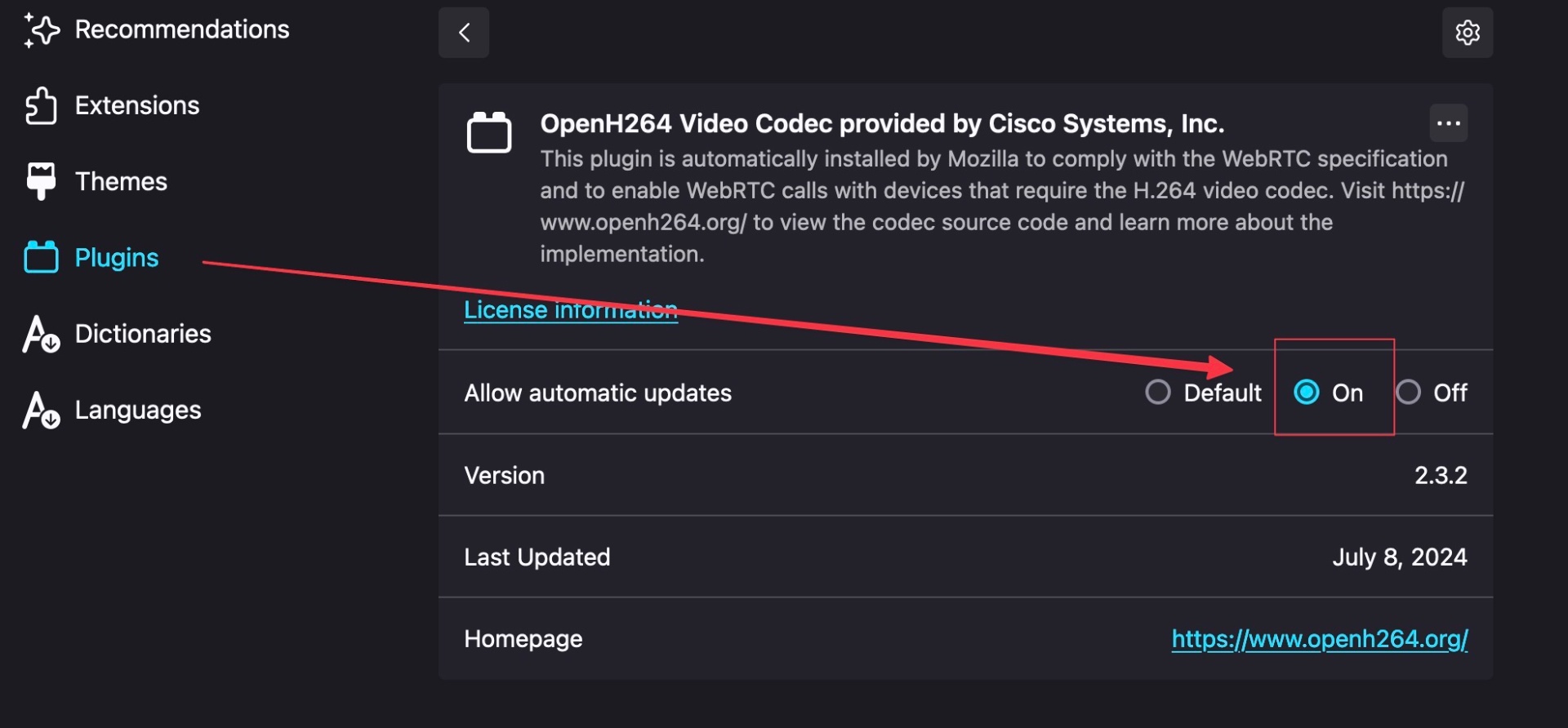This screenshot has height=728, width=1568.
Task: Click the Recommendations sparkle icon
Action: pos(41,30)
